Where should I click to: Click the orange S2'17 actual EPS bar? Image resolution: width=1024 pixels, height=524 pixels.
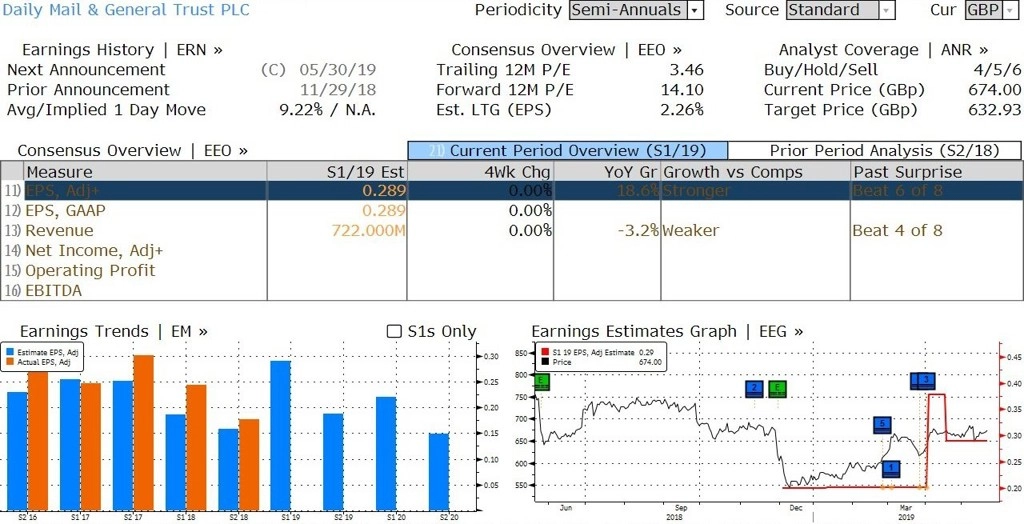(144, 433)
